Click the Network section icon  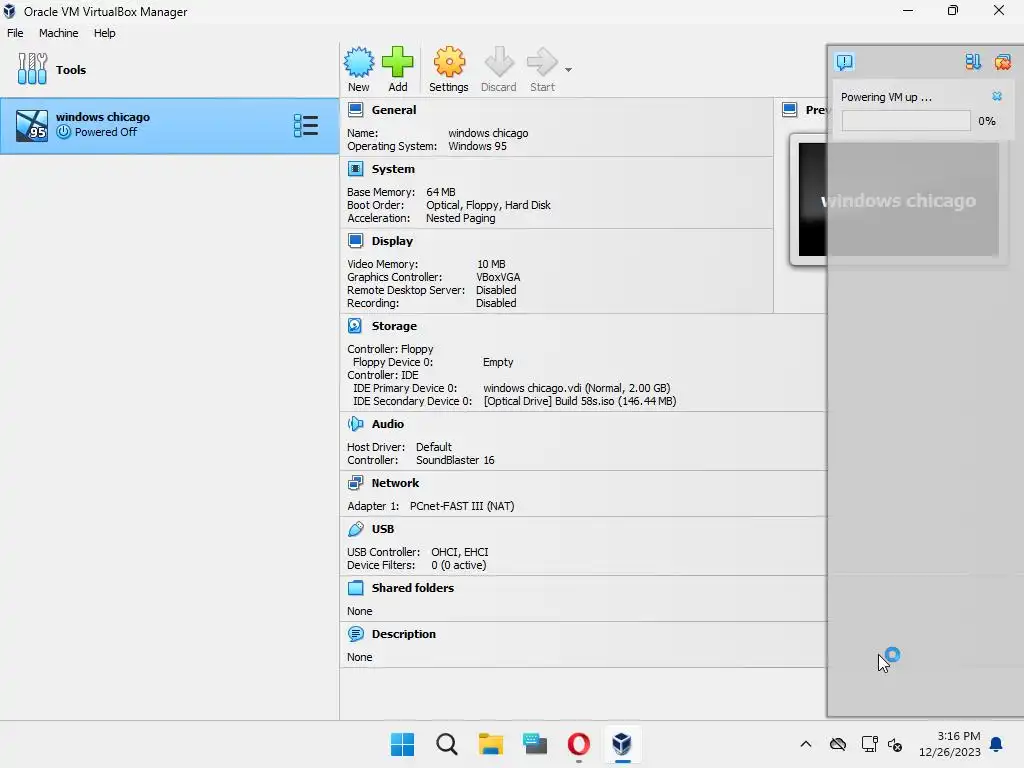click(x=355, y=483)
